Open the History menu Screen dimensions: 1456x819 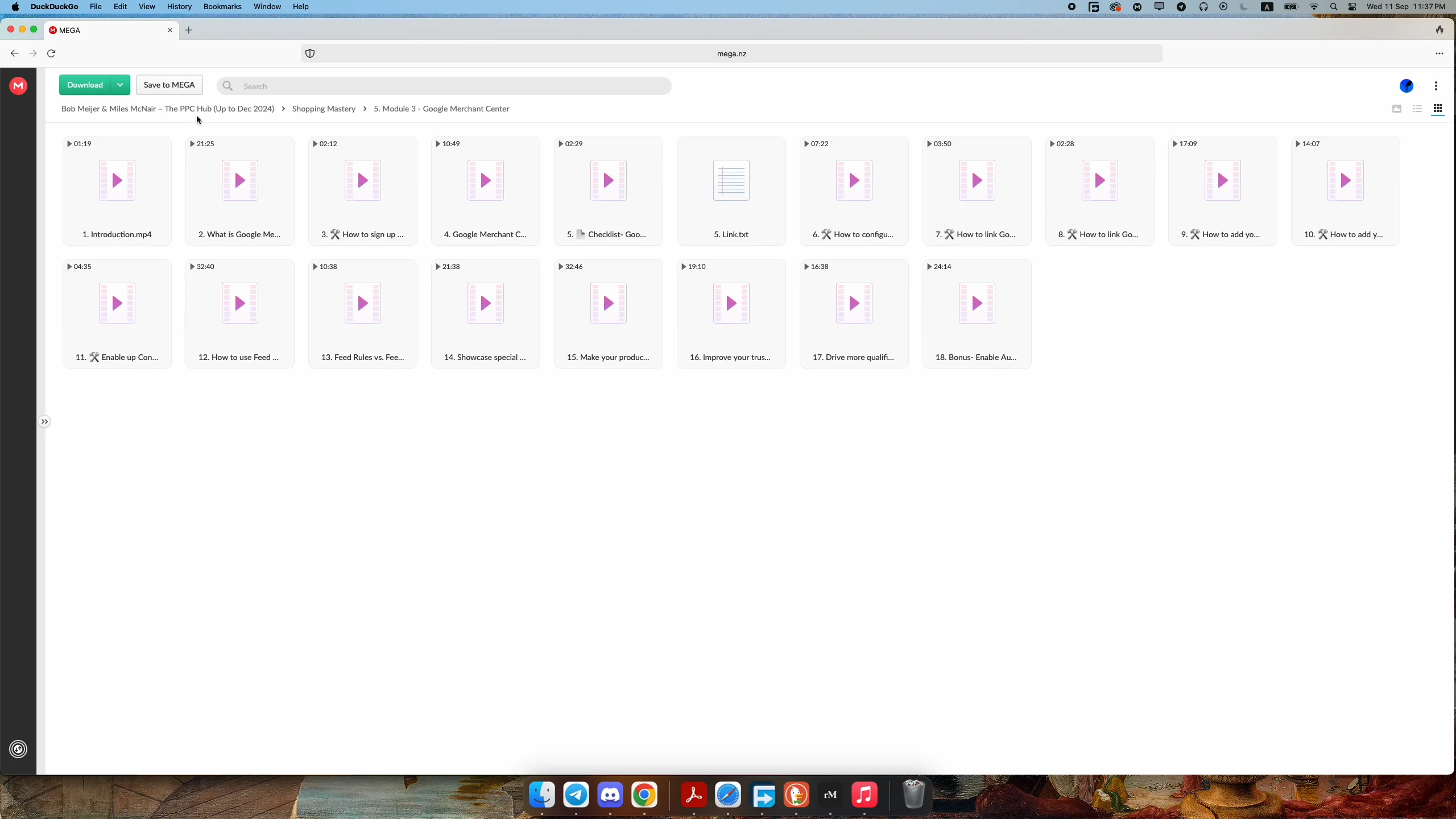click(179, 7)
